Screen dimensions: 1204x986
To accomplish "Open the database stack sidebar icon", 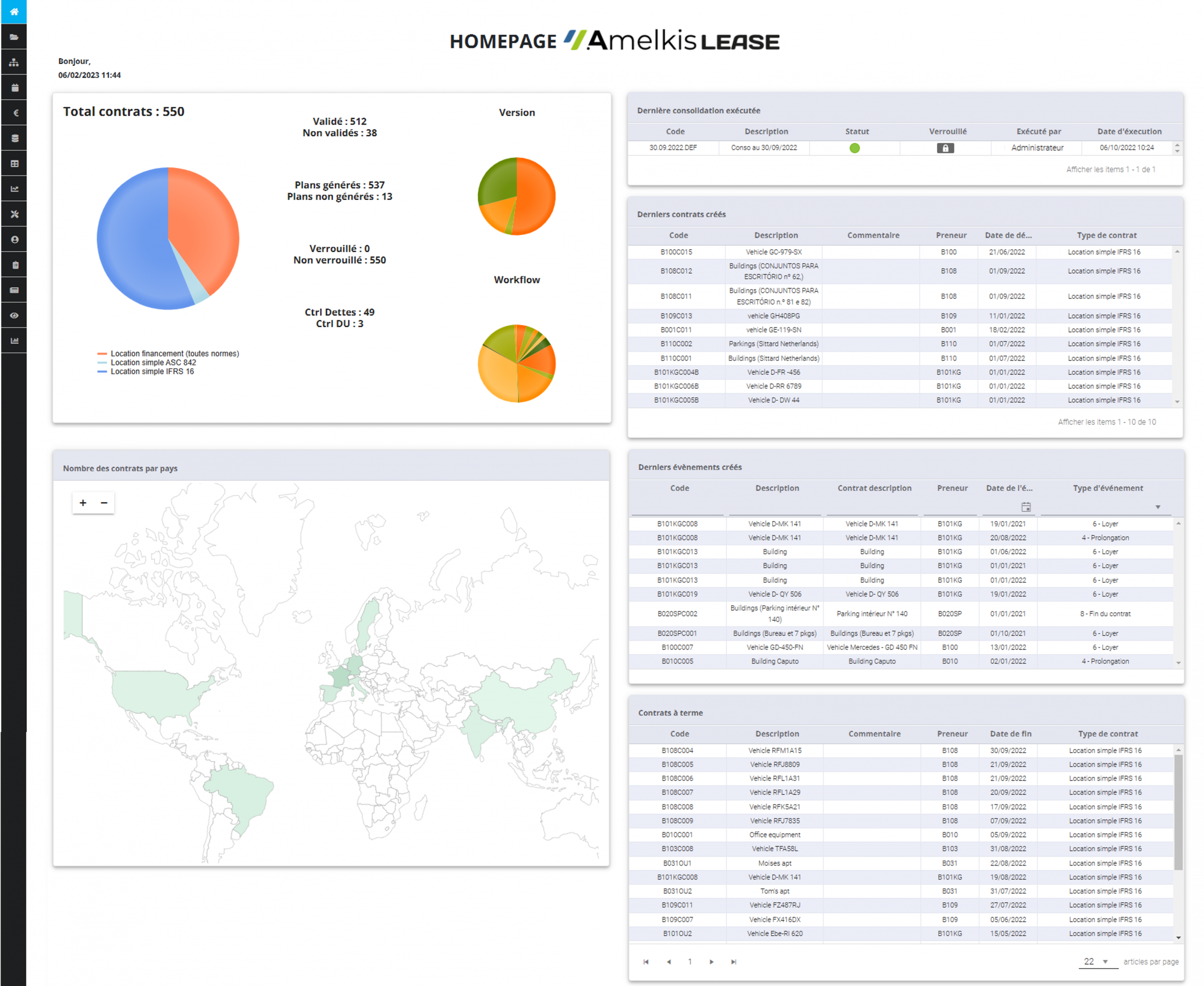I will (14, 138).
